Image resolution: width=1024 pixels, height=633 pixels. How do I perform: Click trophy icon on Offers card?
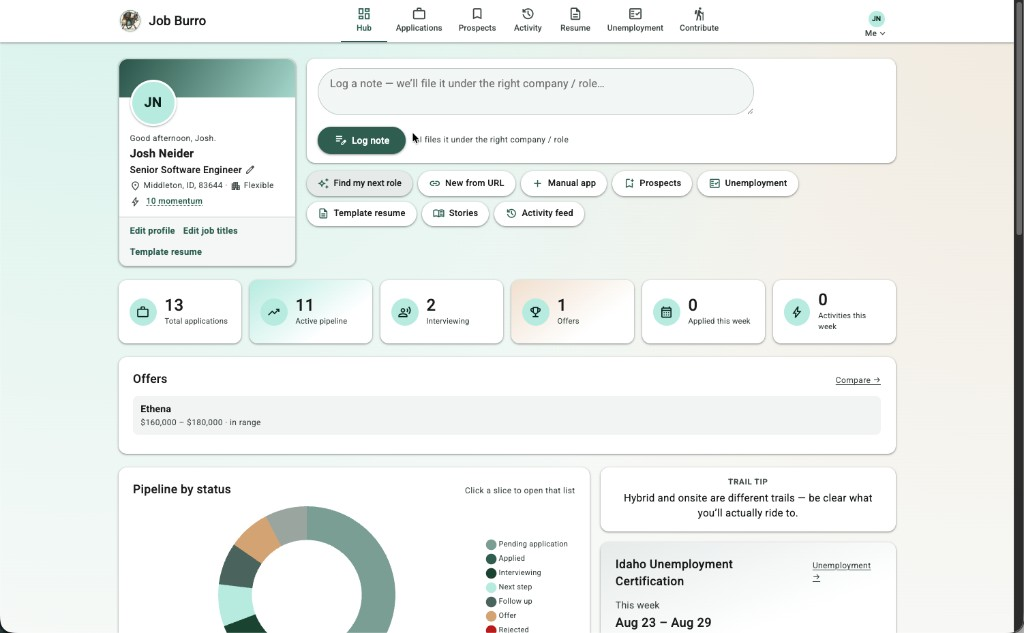pos(536,312)
